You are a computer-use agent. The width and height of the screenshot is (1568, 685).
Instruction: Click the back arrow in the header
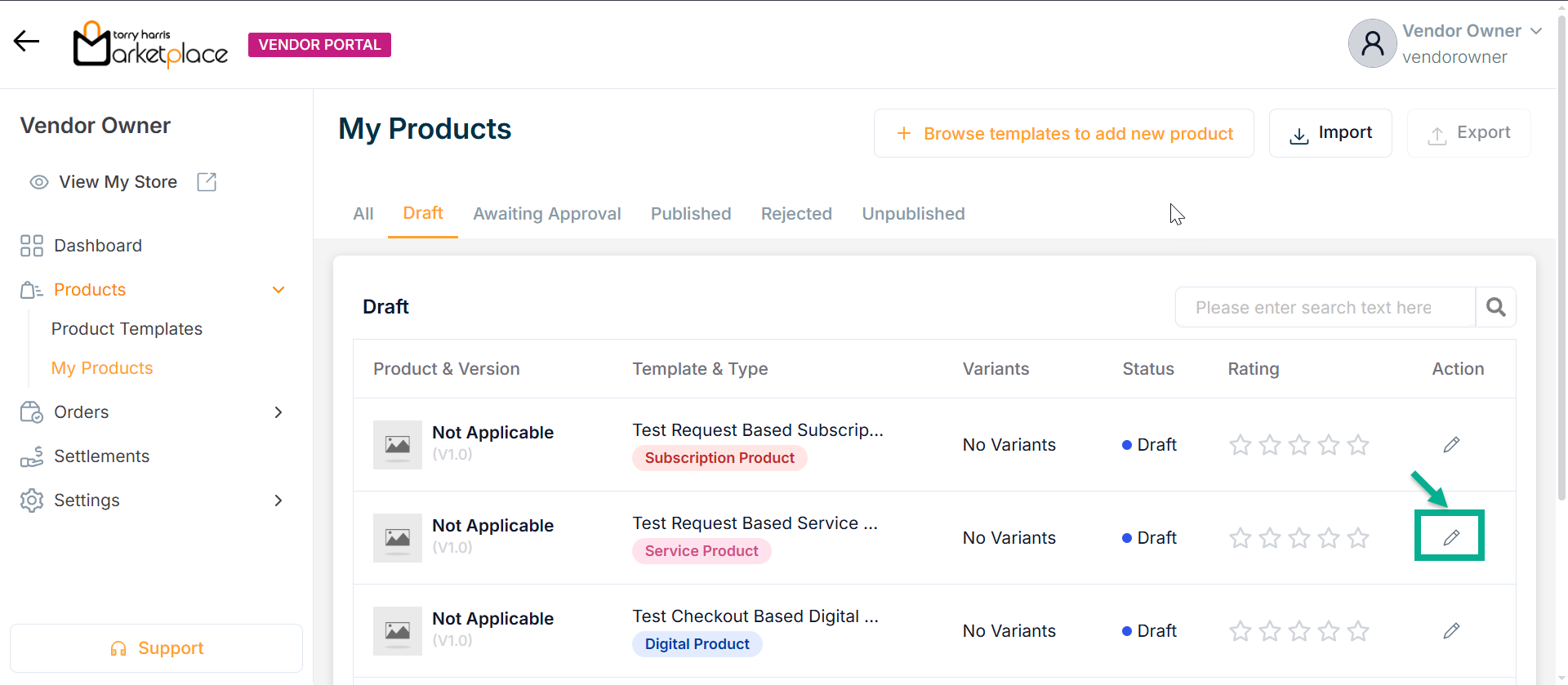point(26,42)
